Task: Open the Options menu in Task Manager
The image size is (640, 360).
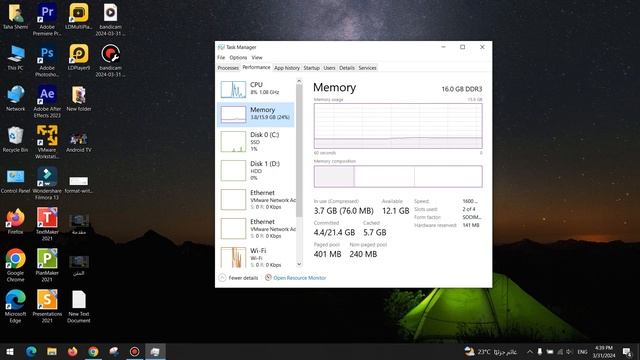Action: pos(238,58)
